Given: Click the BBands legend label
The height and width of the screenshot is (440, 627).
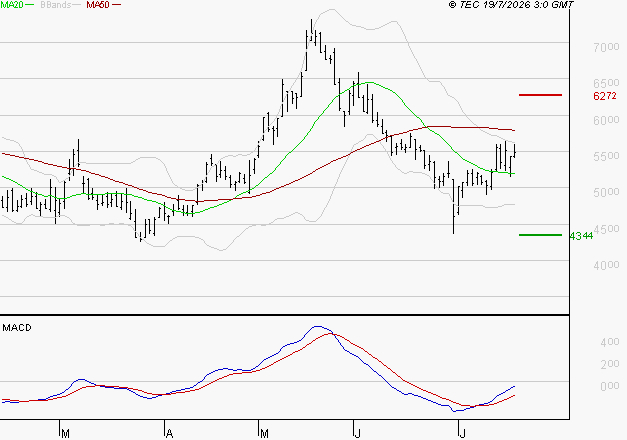Looking at the screenshot, I should (x=56, y=5).
